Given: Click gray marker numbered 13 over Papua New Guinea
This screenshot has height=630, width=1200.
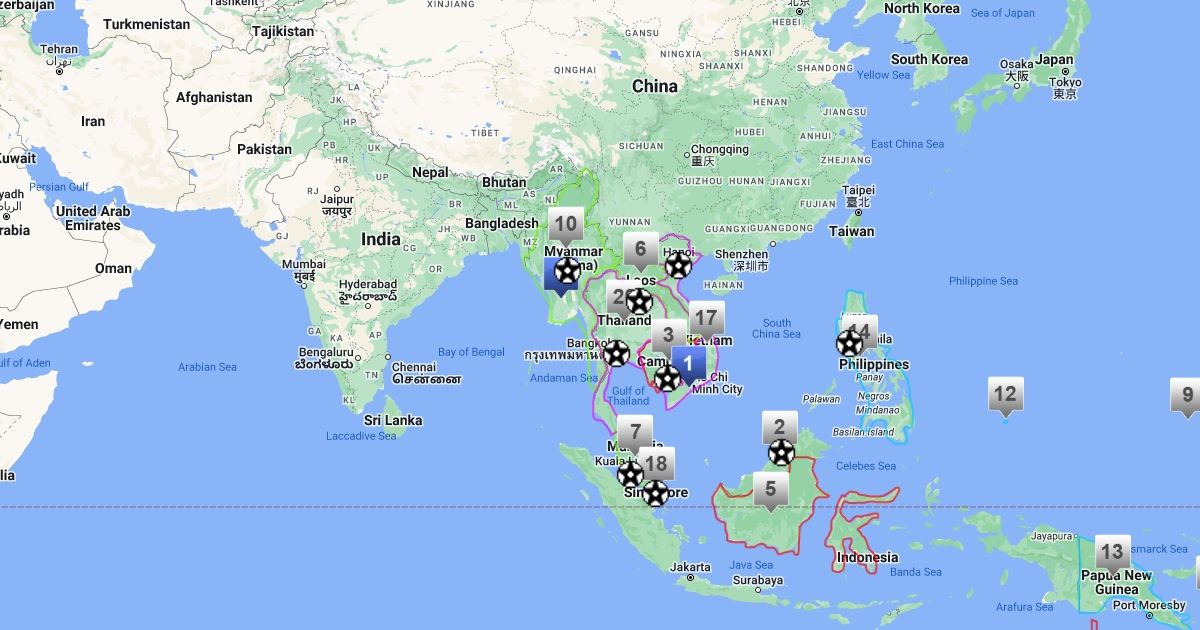Looking at the screenshot, I should click(1111, 552).
